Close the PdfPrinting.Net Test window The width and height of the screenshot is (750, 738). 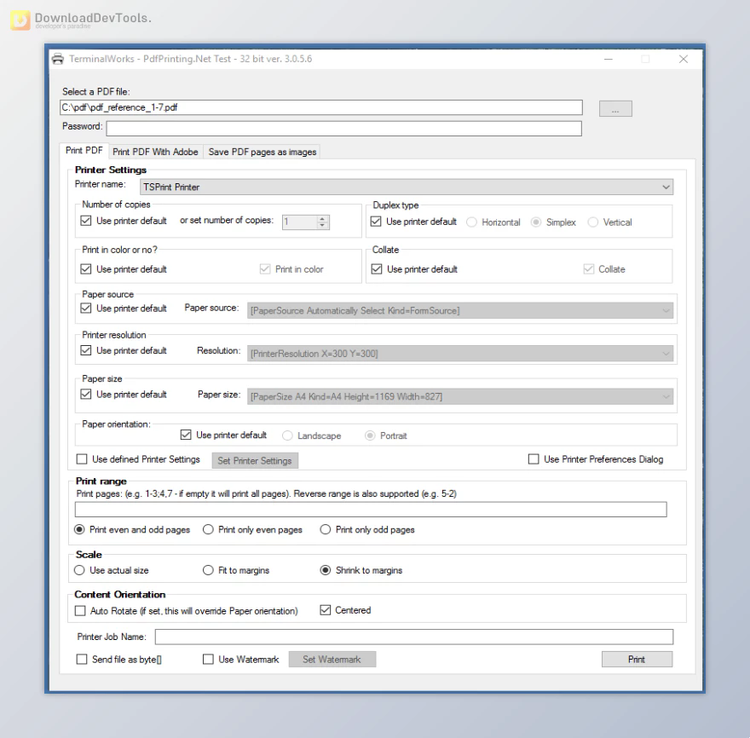click(x=684, y=59)
